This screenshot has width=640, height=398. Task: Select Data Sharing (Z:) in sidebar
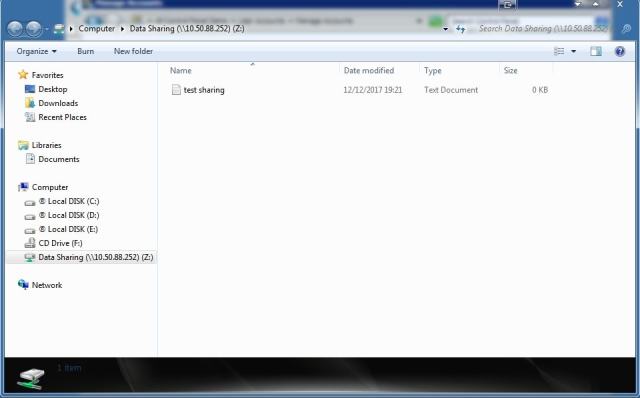96,257
